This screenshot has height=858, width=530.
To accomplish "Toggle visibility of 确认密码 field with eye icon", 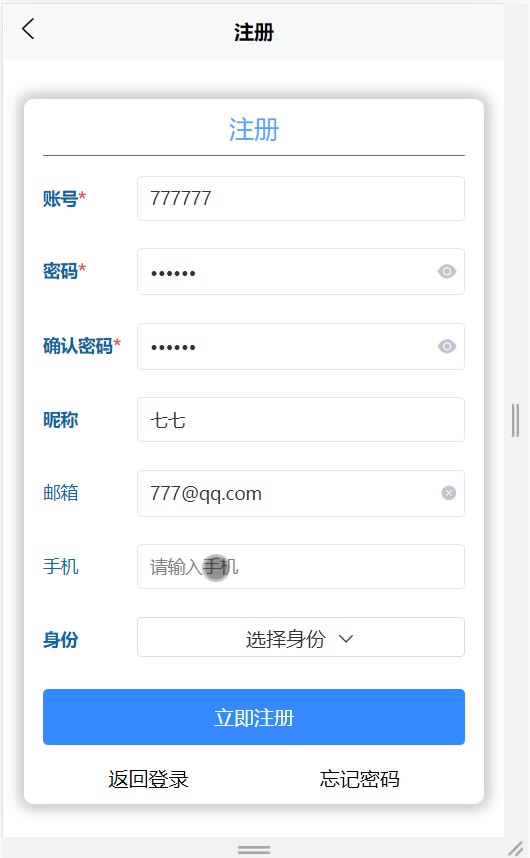I will pos(447,346).
